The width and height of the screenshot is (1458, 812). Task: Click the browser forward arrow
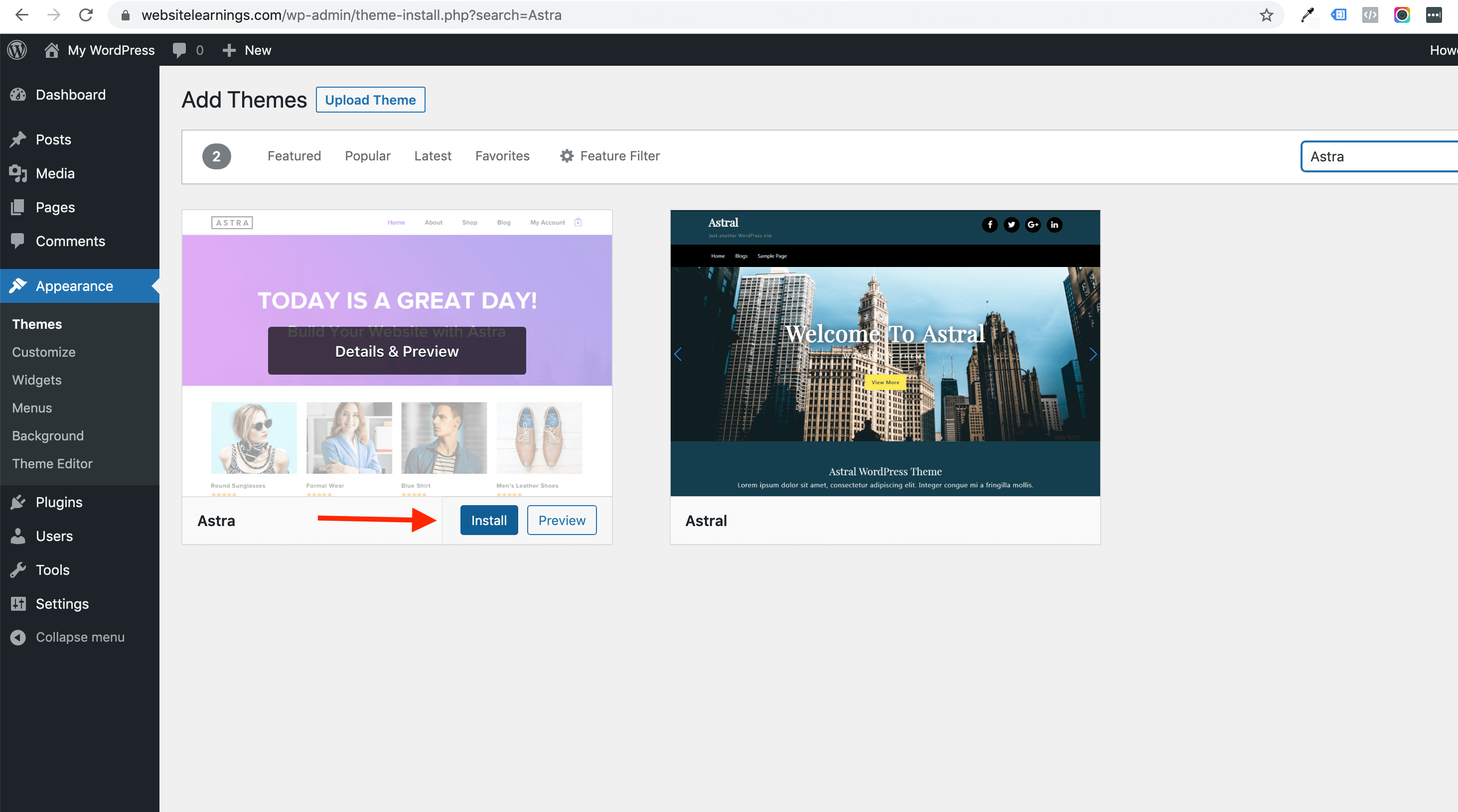tap(54, 15)
